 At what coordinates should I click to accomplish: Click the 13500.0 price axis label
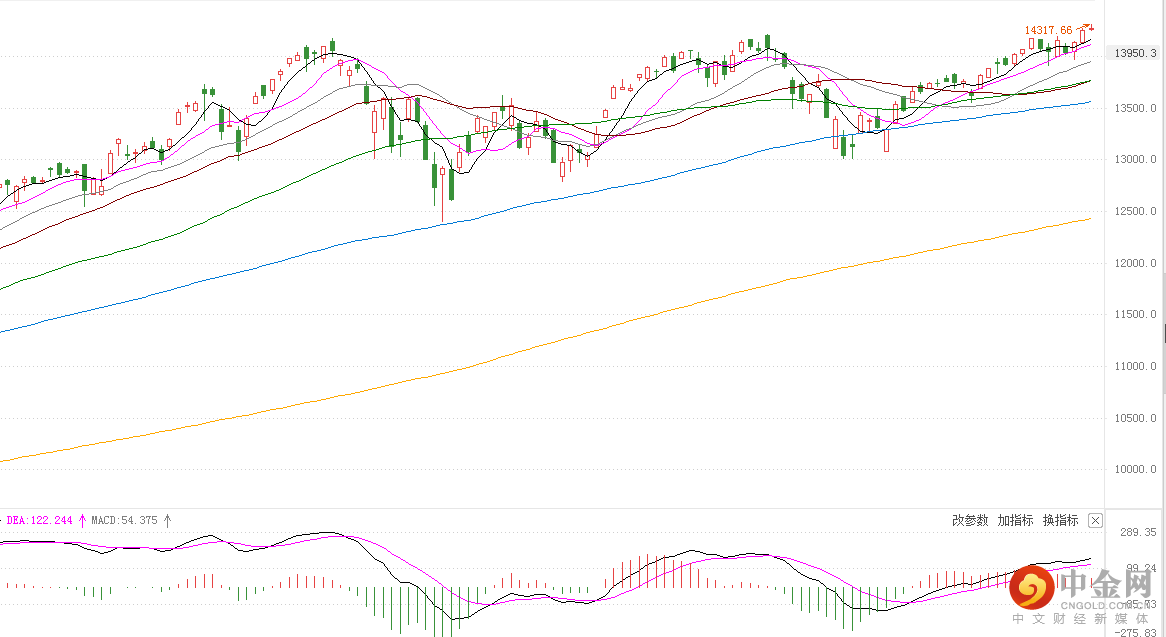1138,108
